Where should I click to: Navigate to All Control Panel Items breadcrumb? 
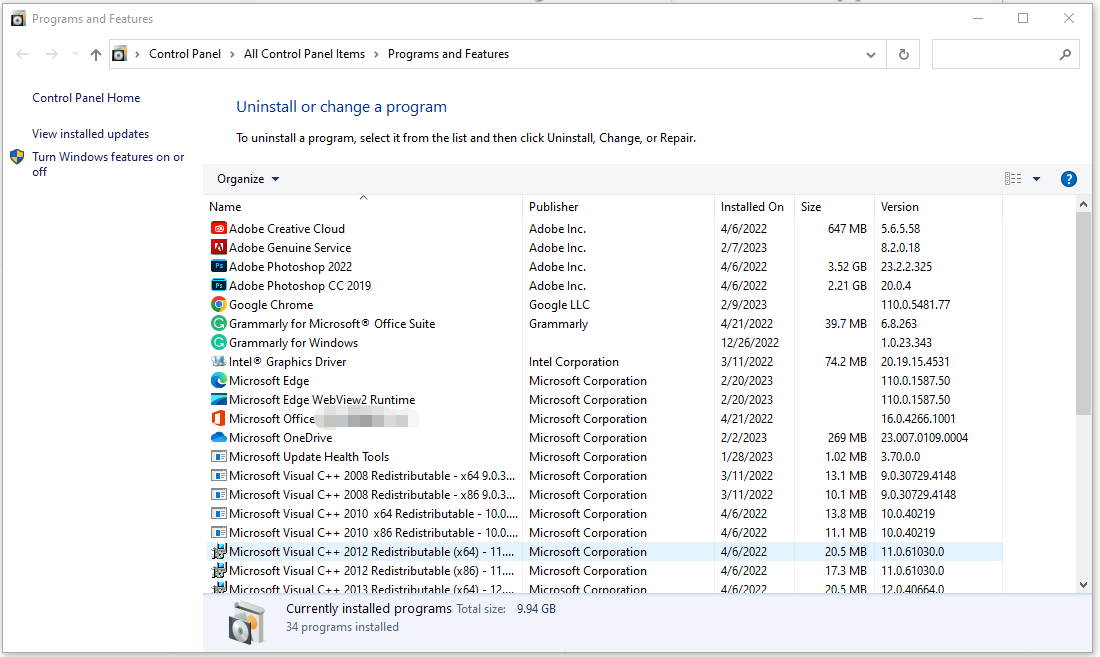304,54
